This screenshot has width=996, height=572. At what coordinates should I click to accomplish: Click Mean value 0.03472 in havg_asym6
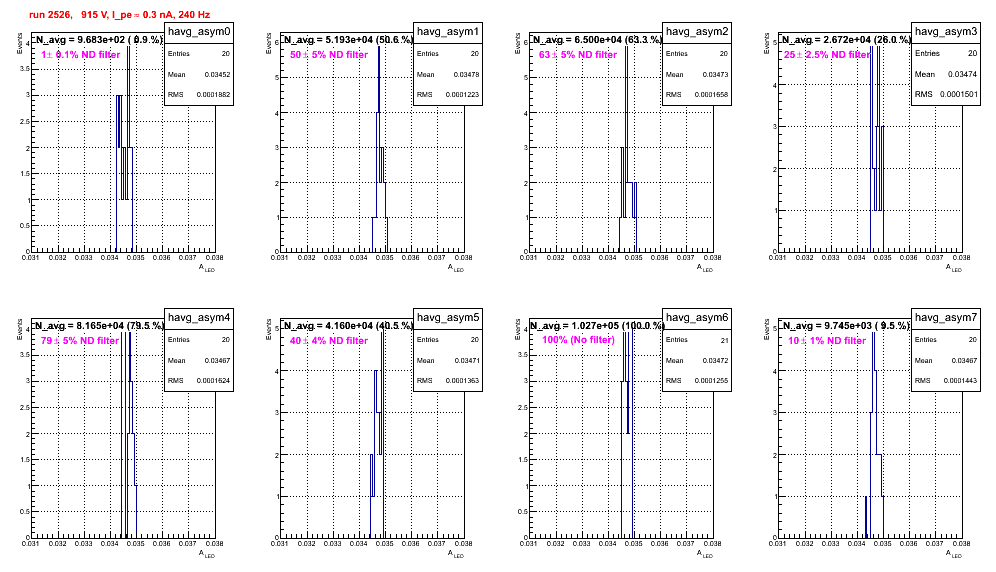[715, 360]
